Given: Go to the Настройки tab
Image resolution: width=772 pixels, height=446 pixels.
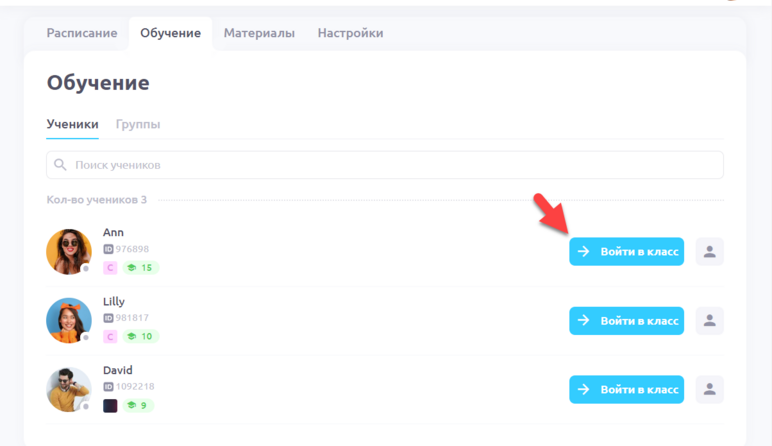Looking at the screenshot, I should pos(350,33).
